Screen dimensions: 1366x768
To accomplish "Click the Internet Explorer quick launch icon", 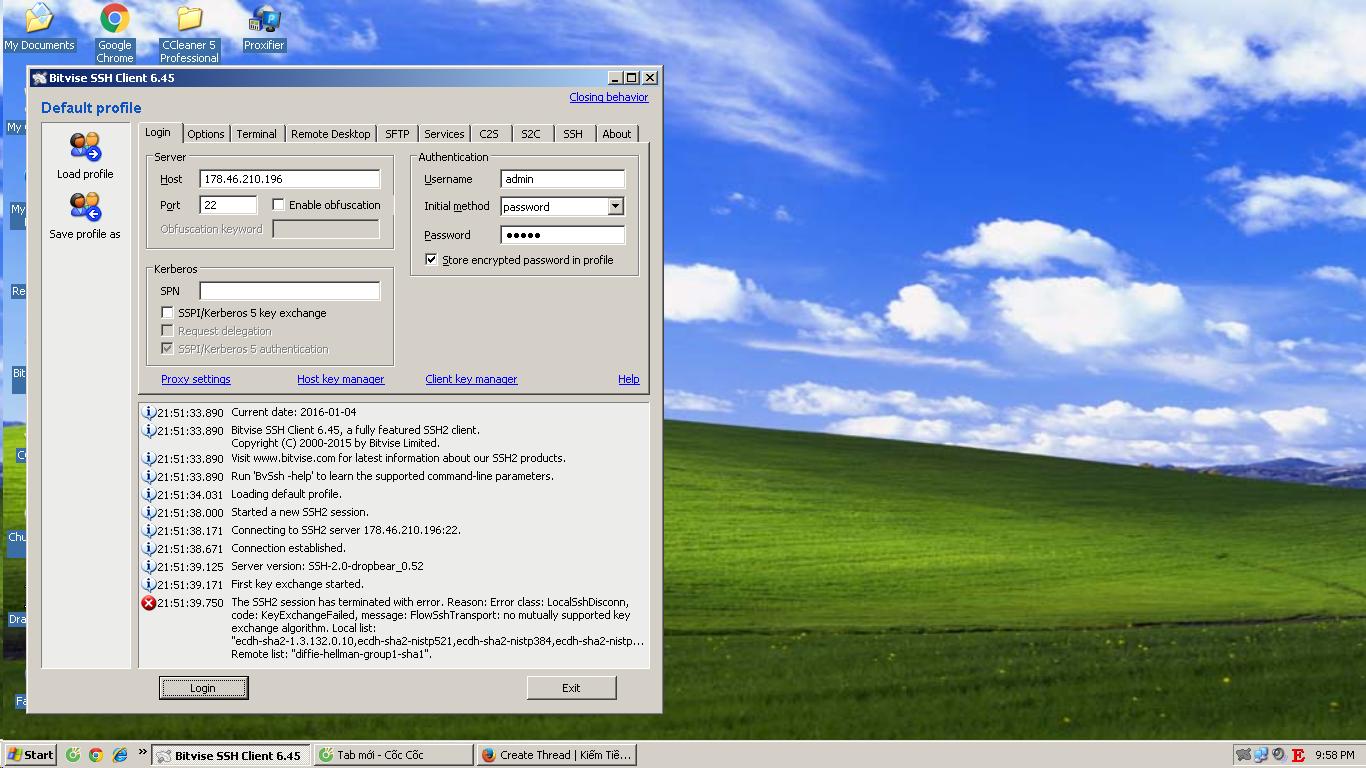I will [120, 755].
